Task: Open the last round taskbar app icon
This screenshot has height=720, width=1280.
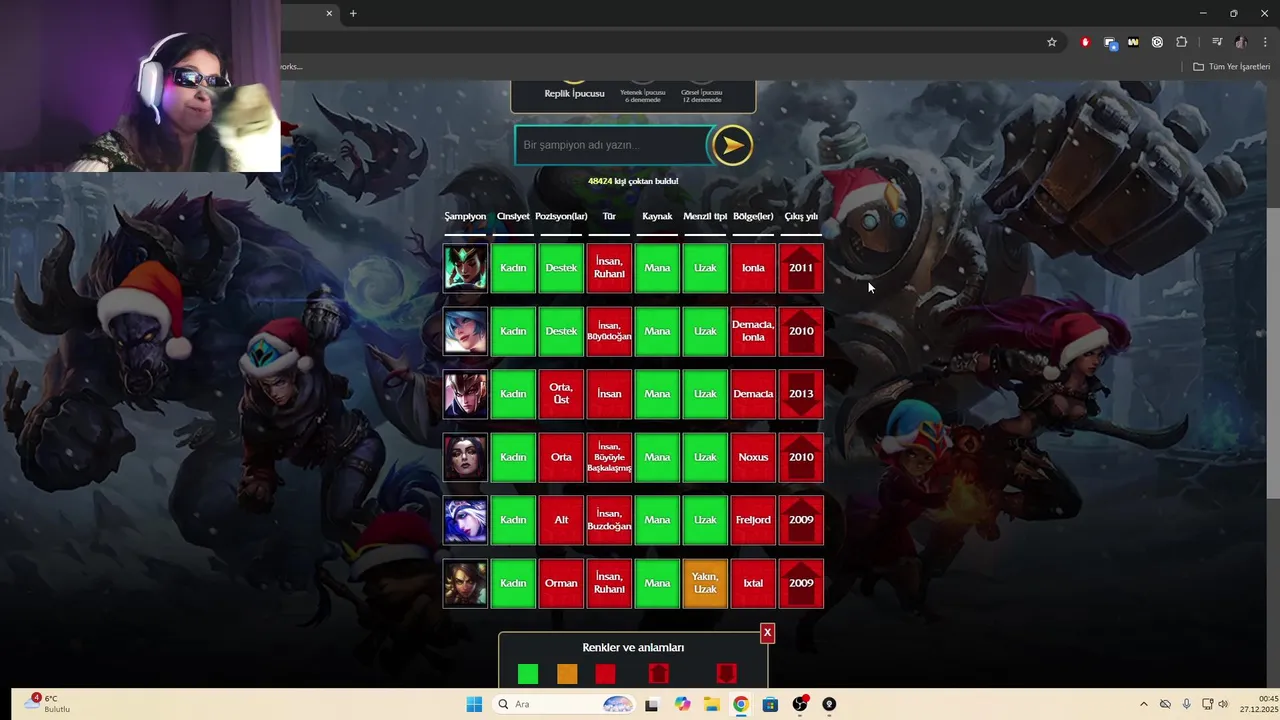Action: 829,704
